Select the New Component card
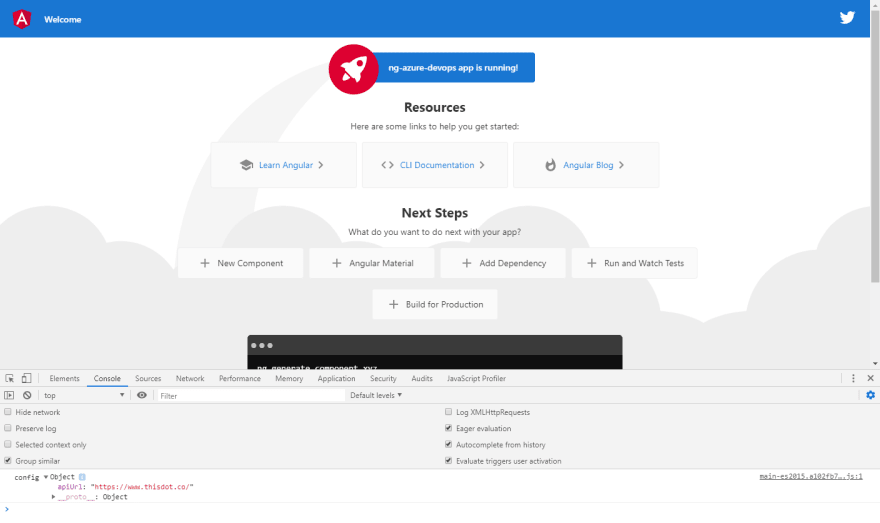Screen dimensions: 880x523 coord(240,263)
